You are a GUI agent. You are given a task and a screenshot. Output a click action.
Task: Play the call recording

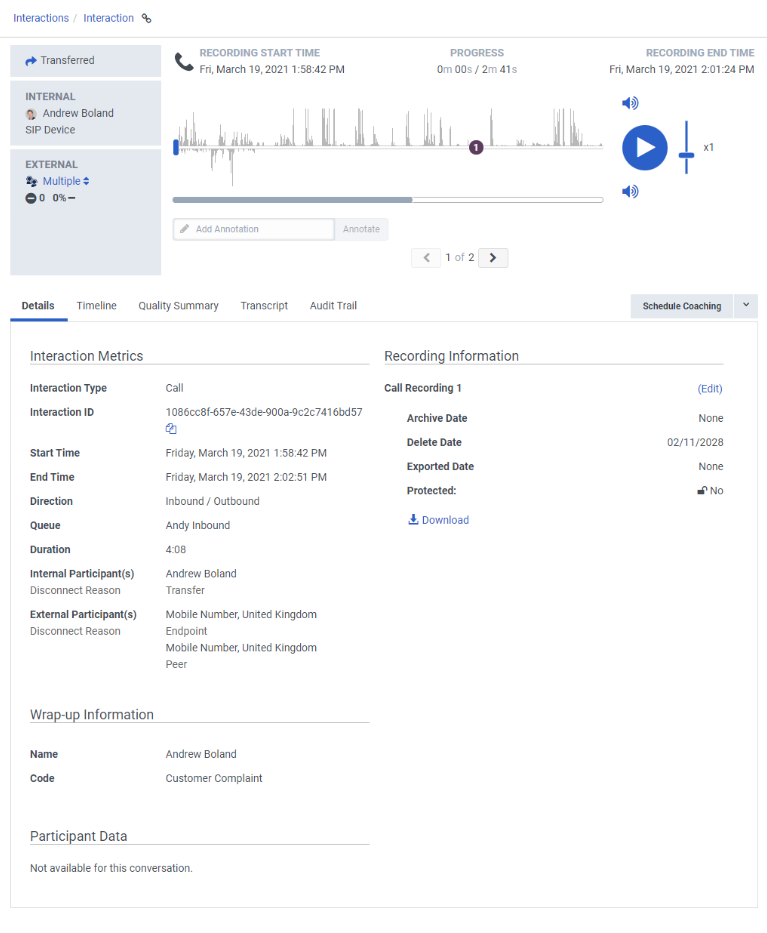[x=644, y=148]
